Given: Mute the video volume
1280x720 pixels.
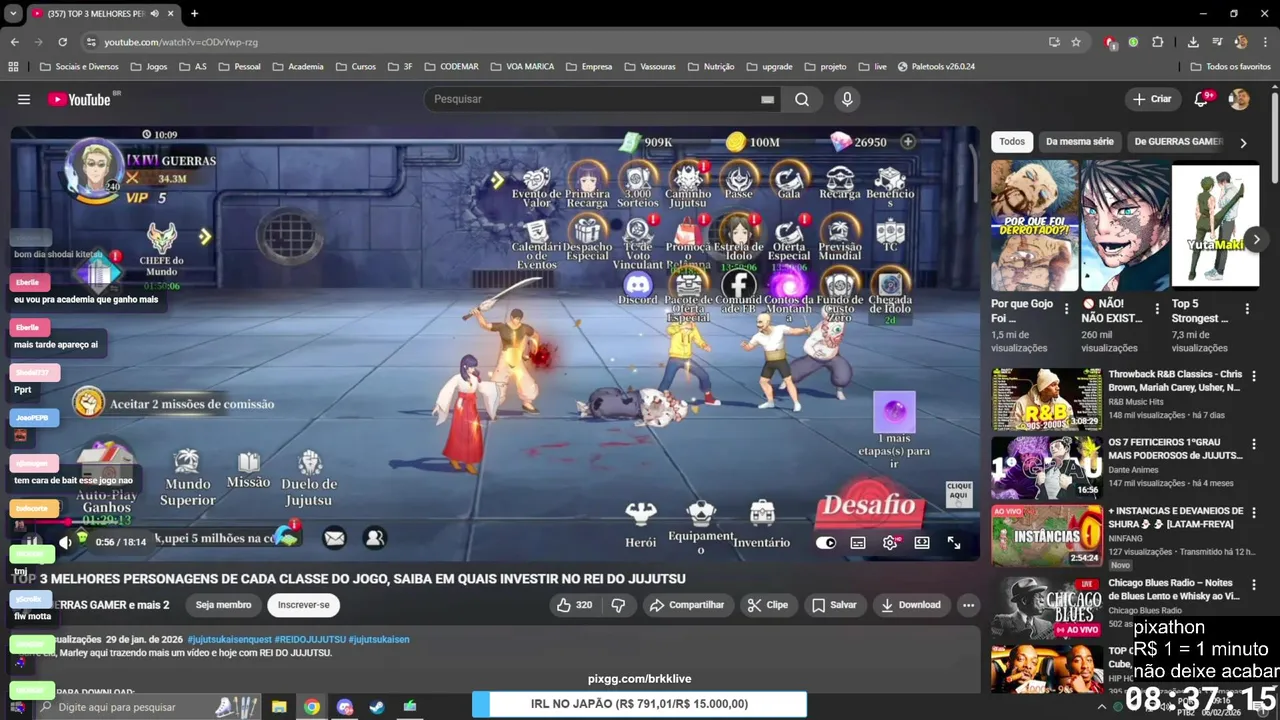Looking at the screenshot, I should click(65, 542).
